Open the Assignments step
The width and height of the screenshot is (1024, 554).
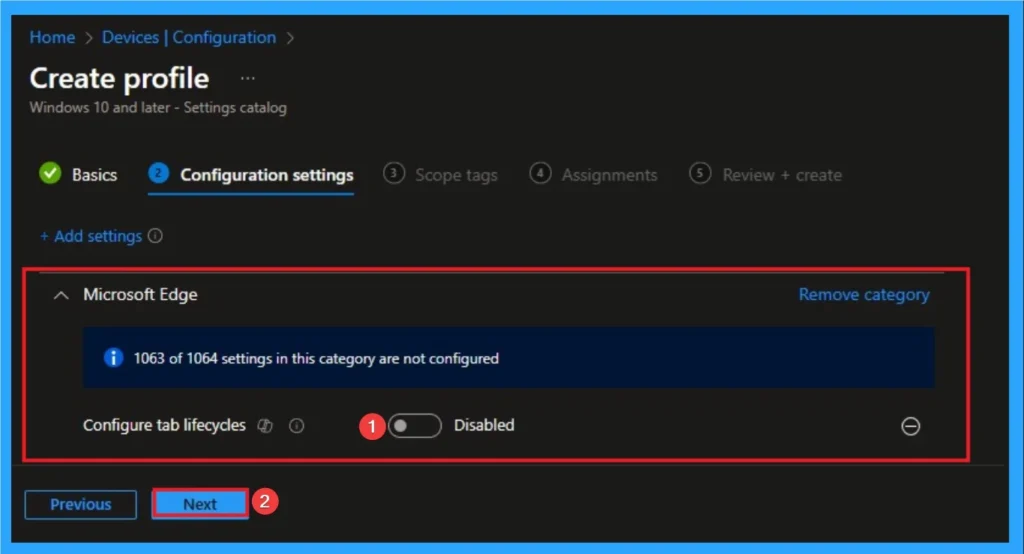click(609, 175)
